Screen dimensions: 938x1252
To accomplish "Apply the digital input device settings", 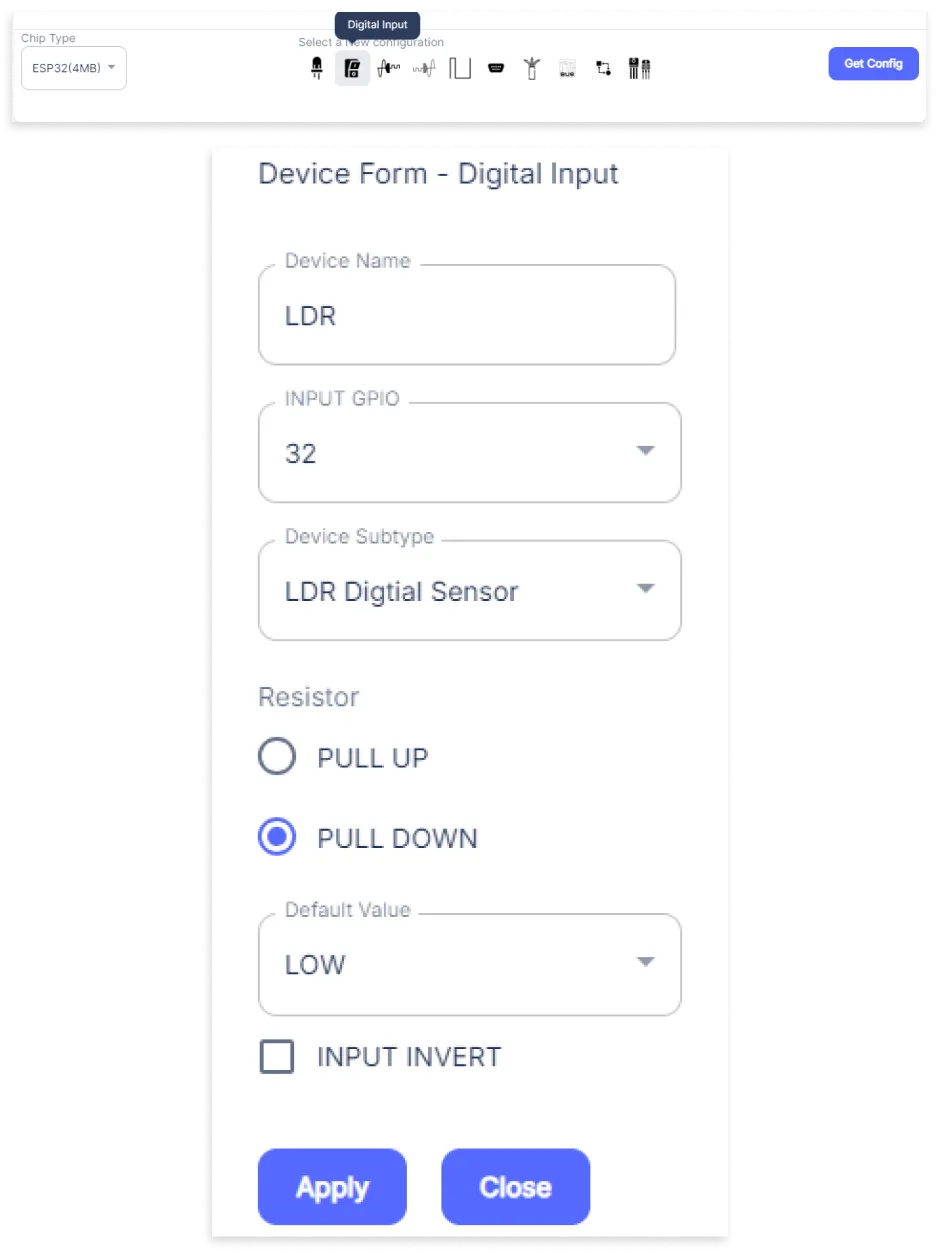I will point(332,1187).
